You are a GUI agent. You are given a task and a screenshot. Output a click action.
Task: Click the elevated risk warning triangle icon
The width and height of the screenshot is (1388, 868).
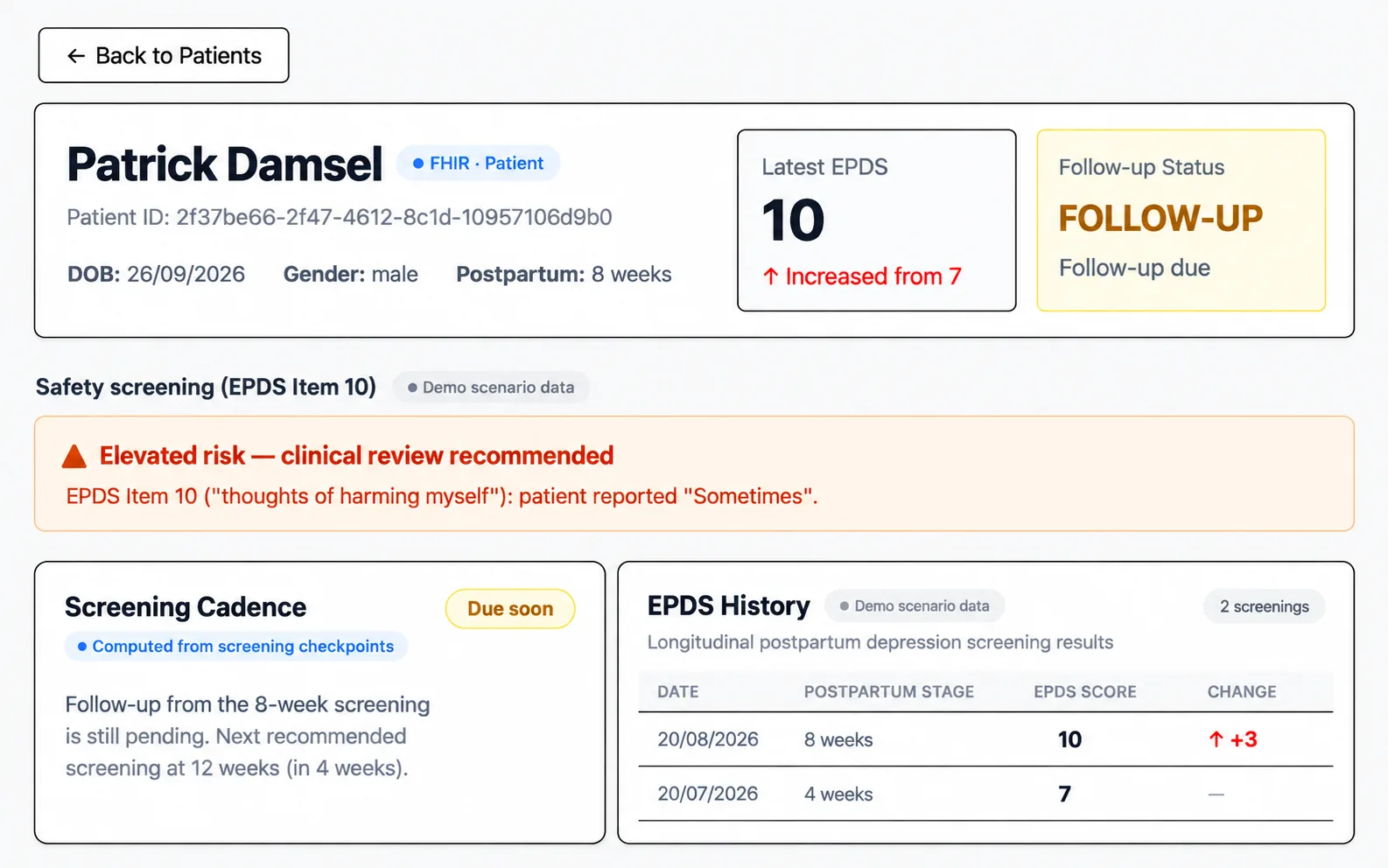[x=74, y=456]
